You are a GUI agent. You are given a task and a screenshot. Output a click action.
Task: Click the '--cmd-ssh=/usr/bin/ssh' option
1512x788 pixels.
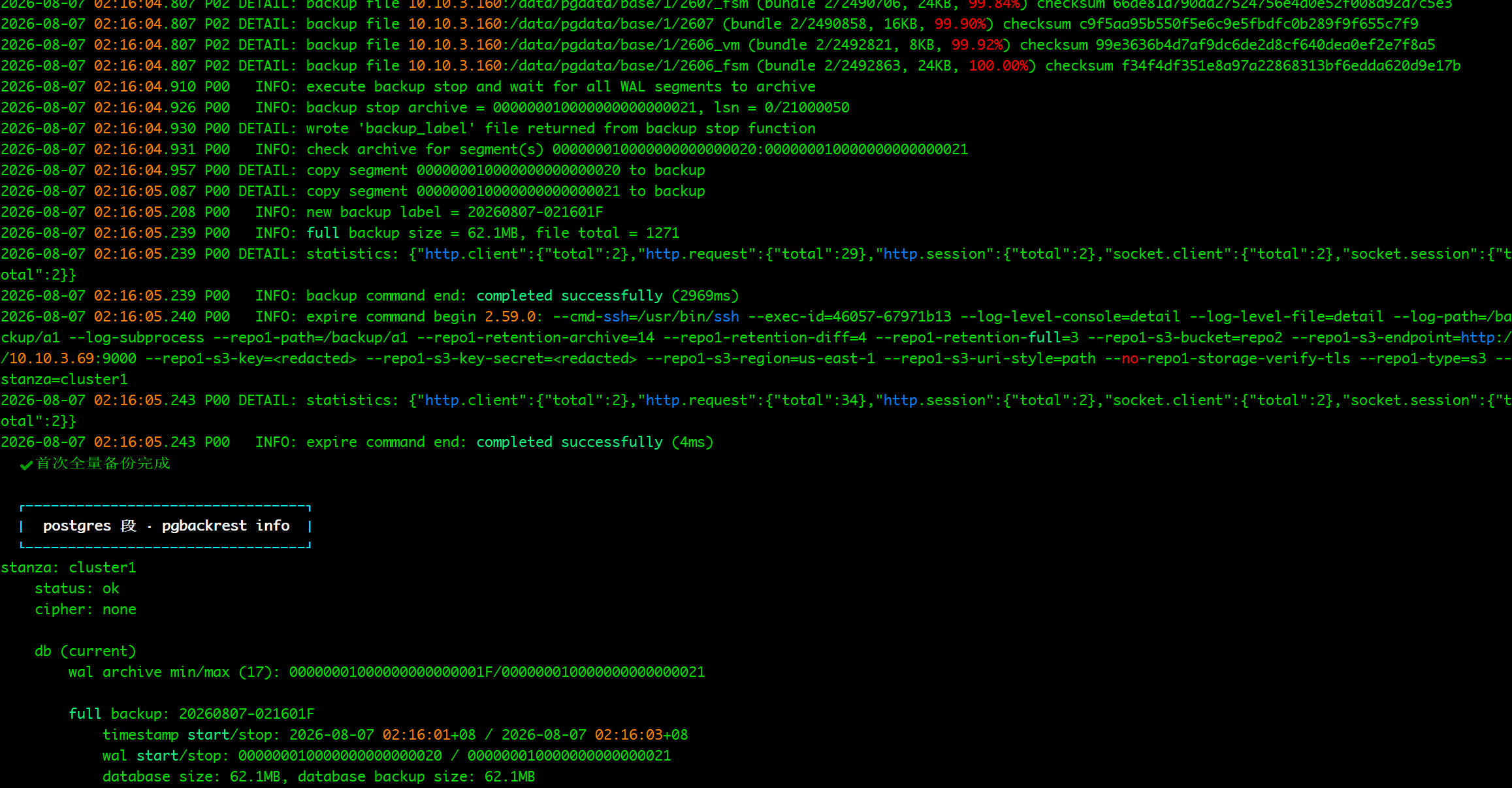click(646, 317)
